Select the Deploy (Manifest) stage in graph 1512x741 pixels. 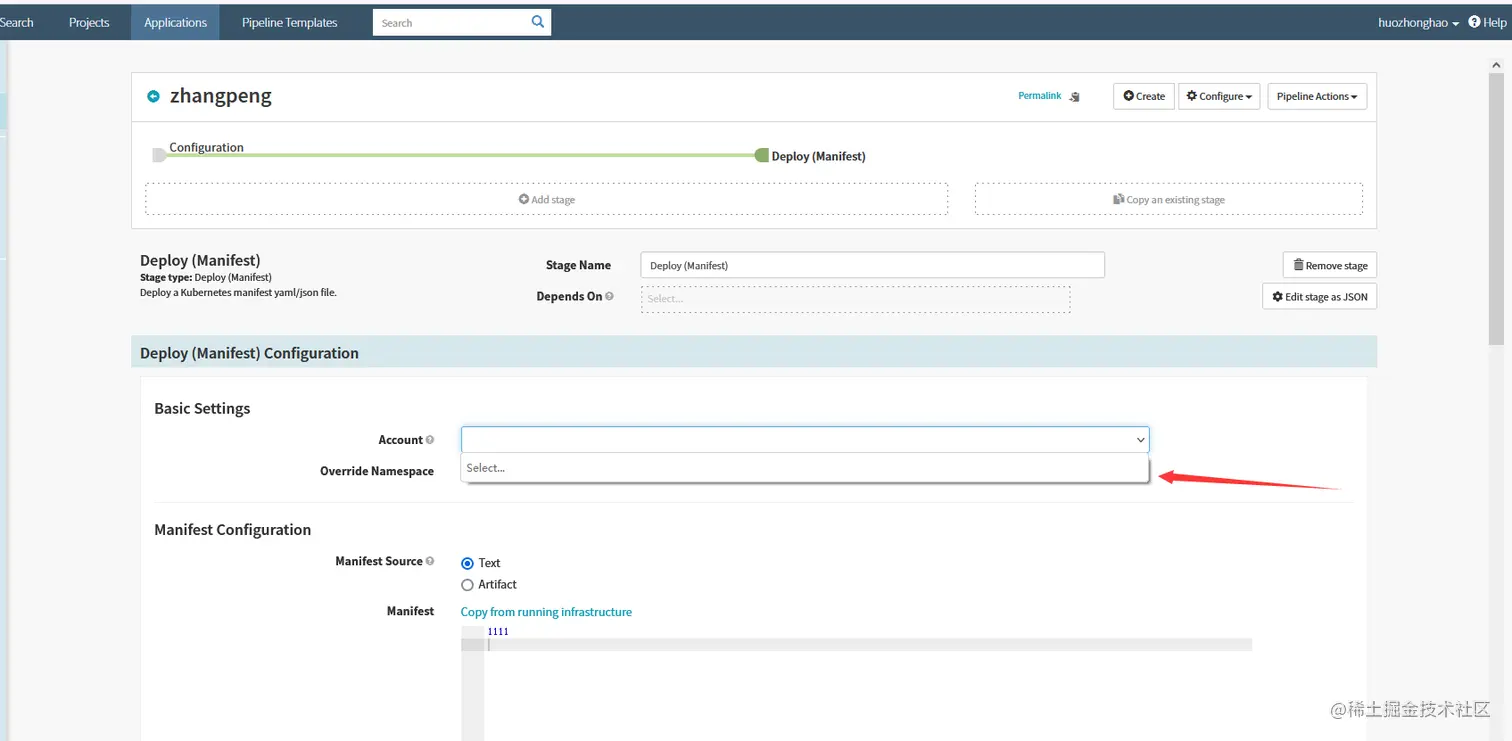click(811, 156)
